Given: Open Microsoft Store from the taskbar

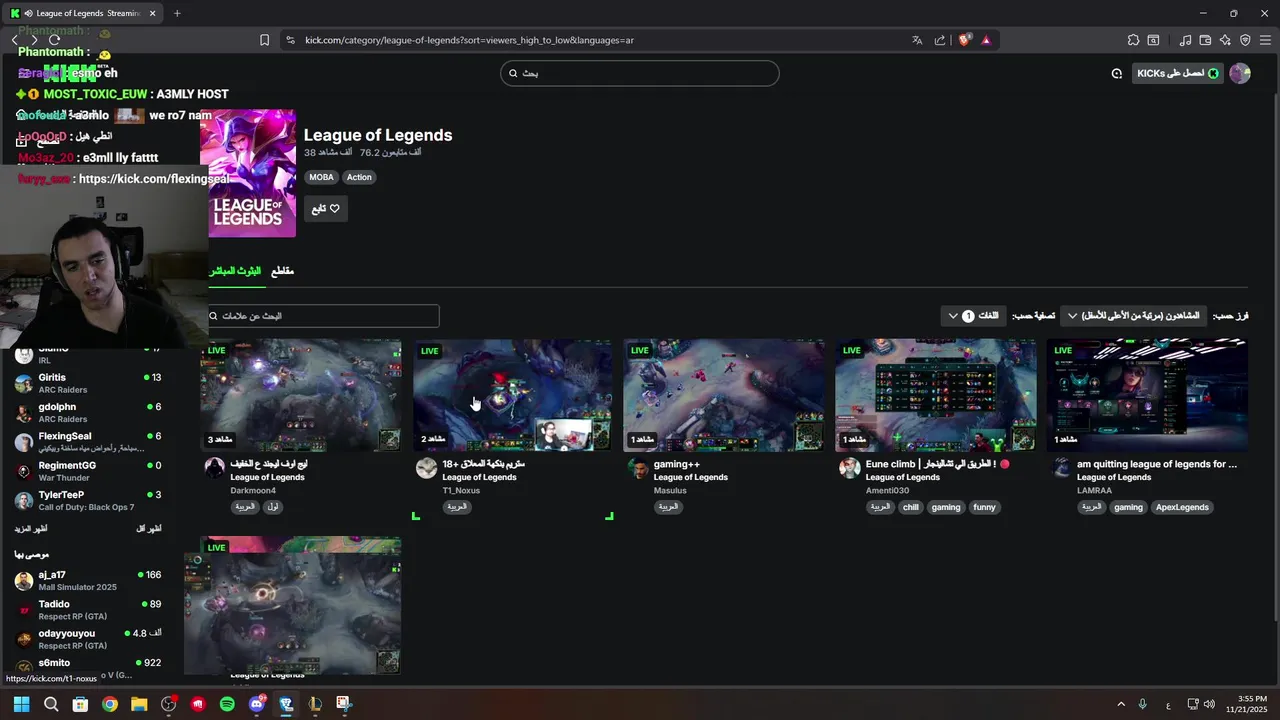Looking at the screenshot, I should [80, 704].
